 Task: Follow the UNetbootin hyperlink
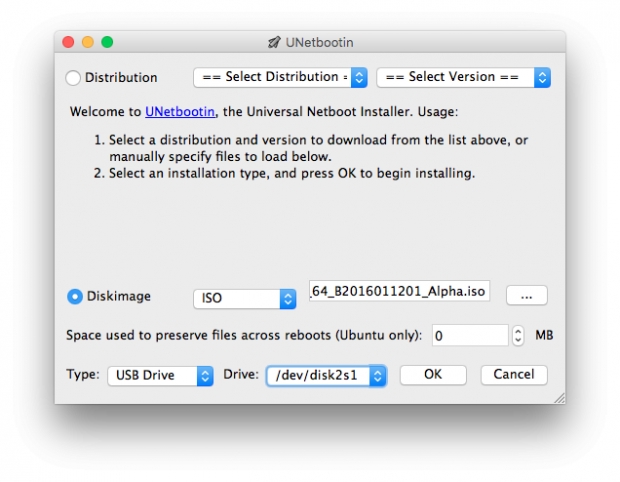tap(180, 112)
